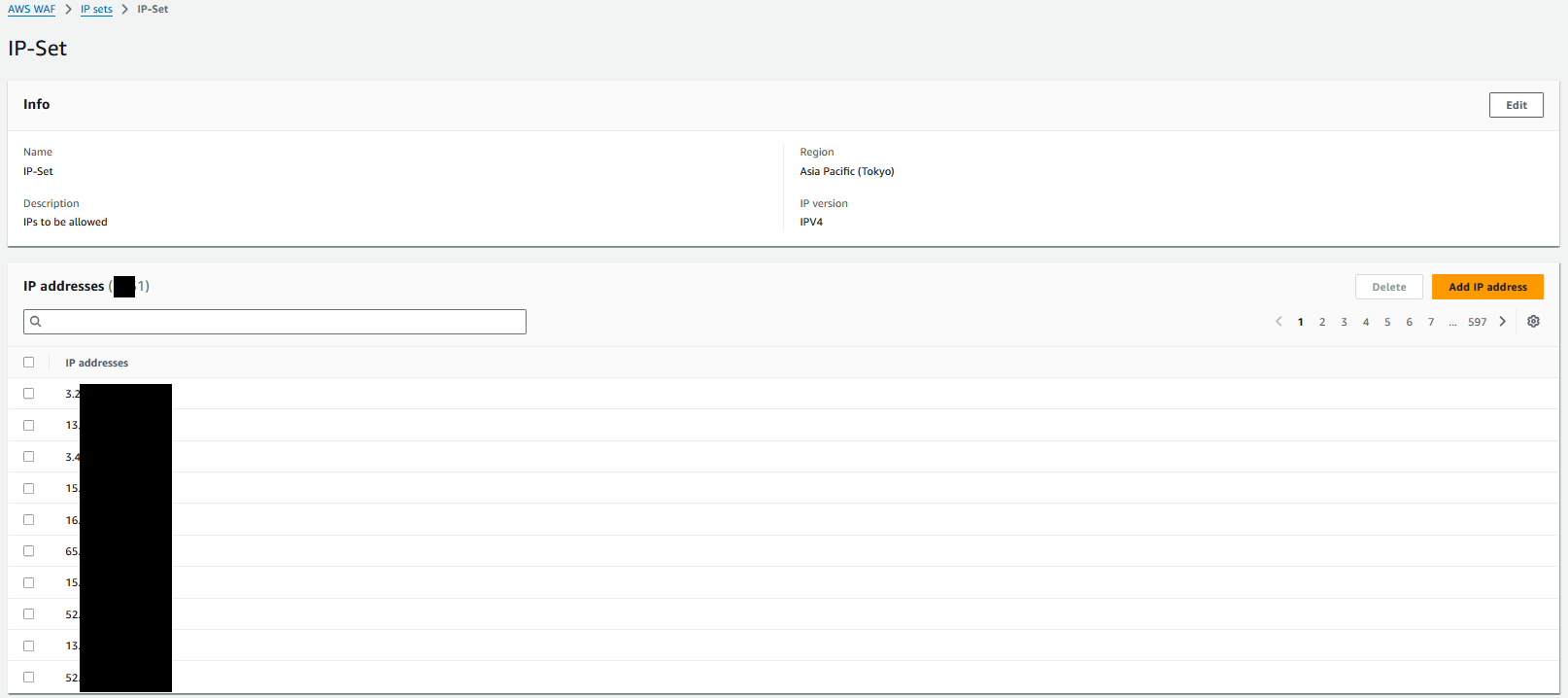
Task: Focus the IP addresses search field
Action: [275, 322]
